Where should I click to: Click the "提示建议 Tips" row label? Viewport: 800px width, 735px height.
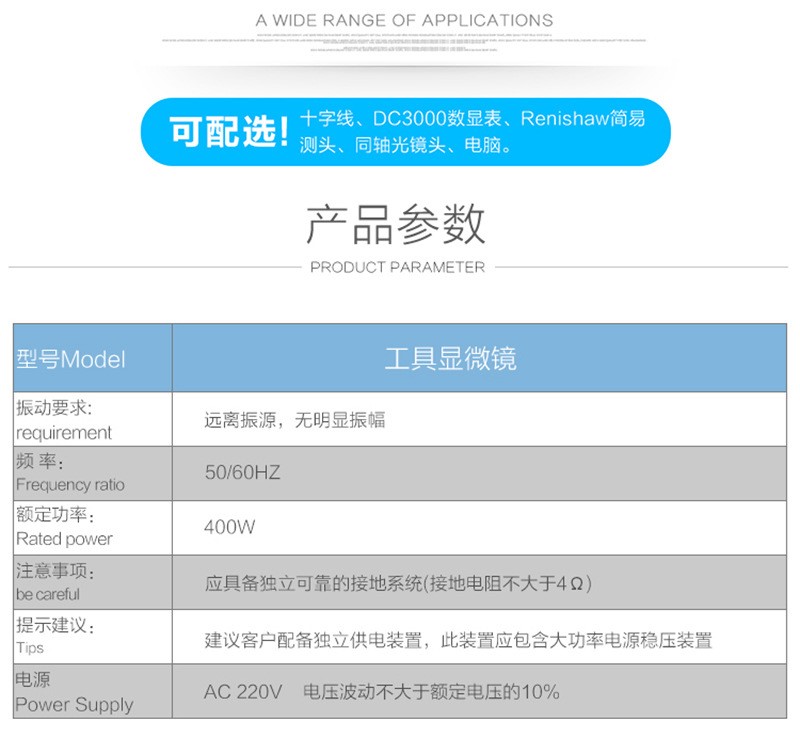(x=55, y=636)
